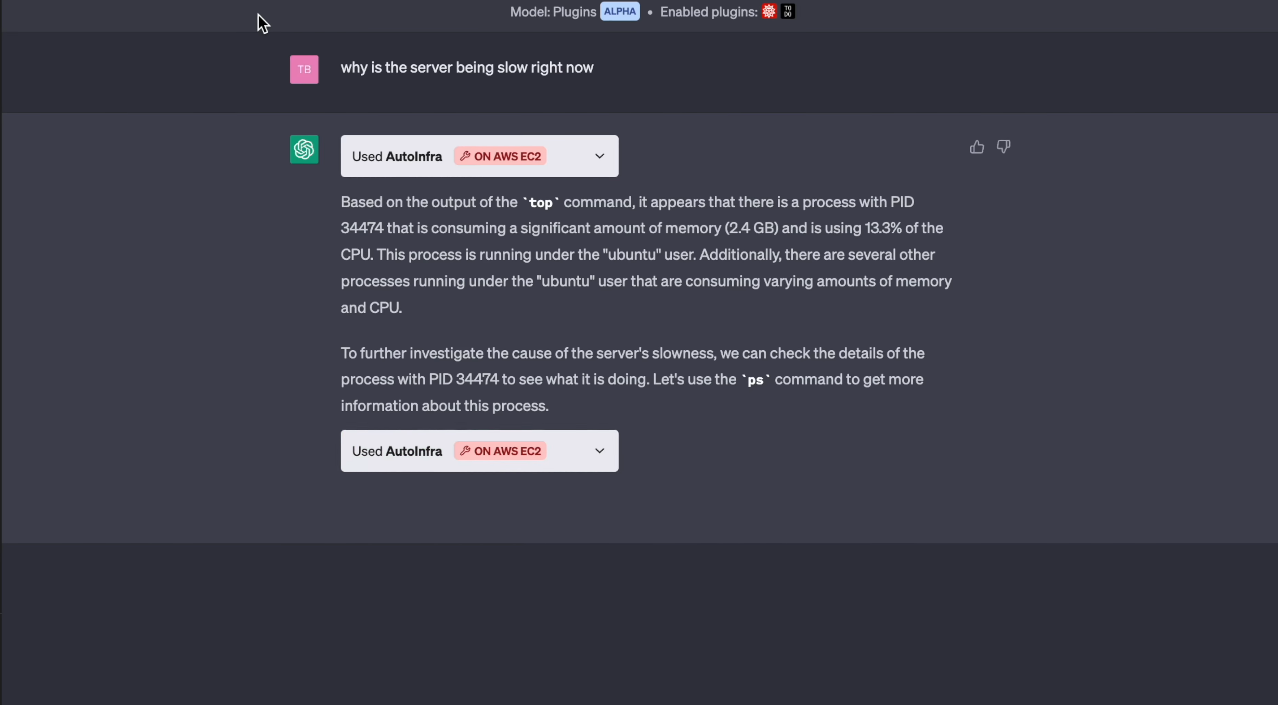
Task: Expand the second Used AutoInfra chevron
Action: (x=600, y=451)
